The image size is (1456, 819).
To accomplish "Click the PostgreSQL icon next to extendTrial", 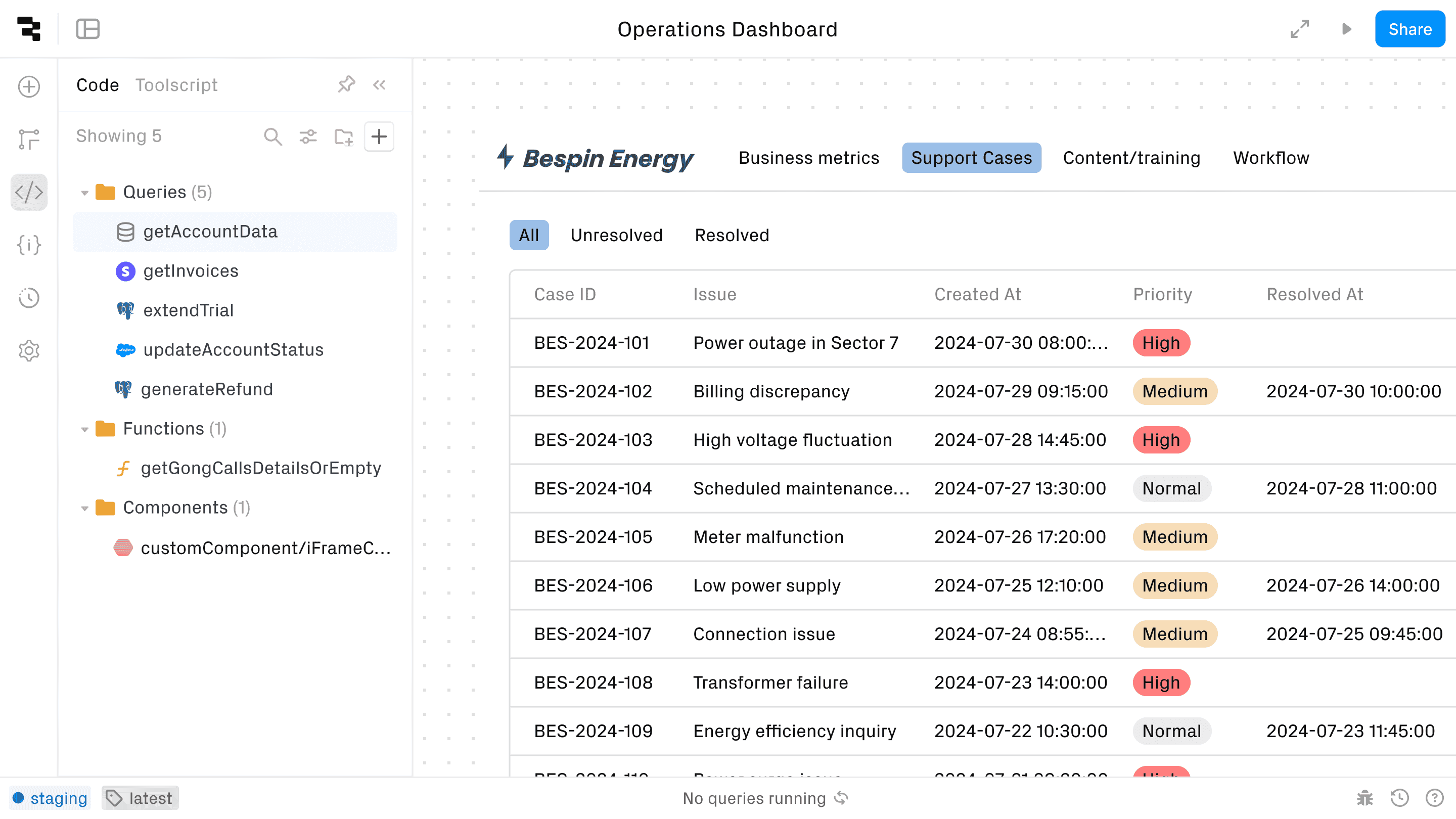I will click(125, 310).
